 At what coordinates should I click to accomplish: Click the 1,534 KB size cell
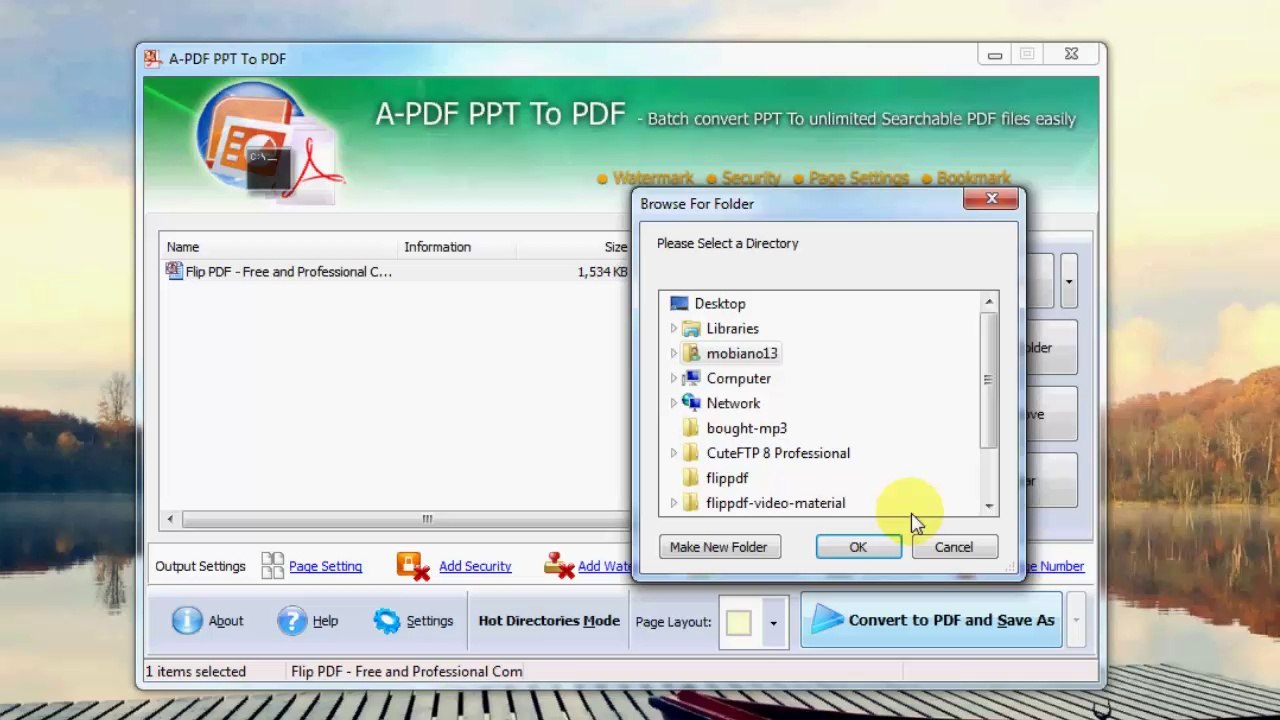tap(602, 272)
